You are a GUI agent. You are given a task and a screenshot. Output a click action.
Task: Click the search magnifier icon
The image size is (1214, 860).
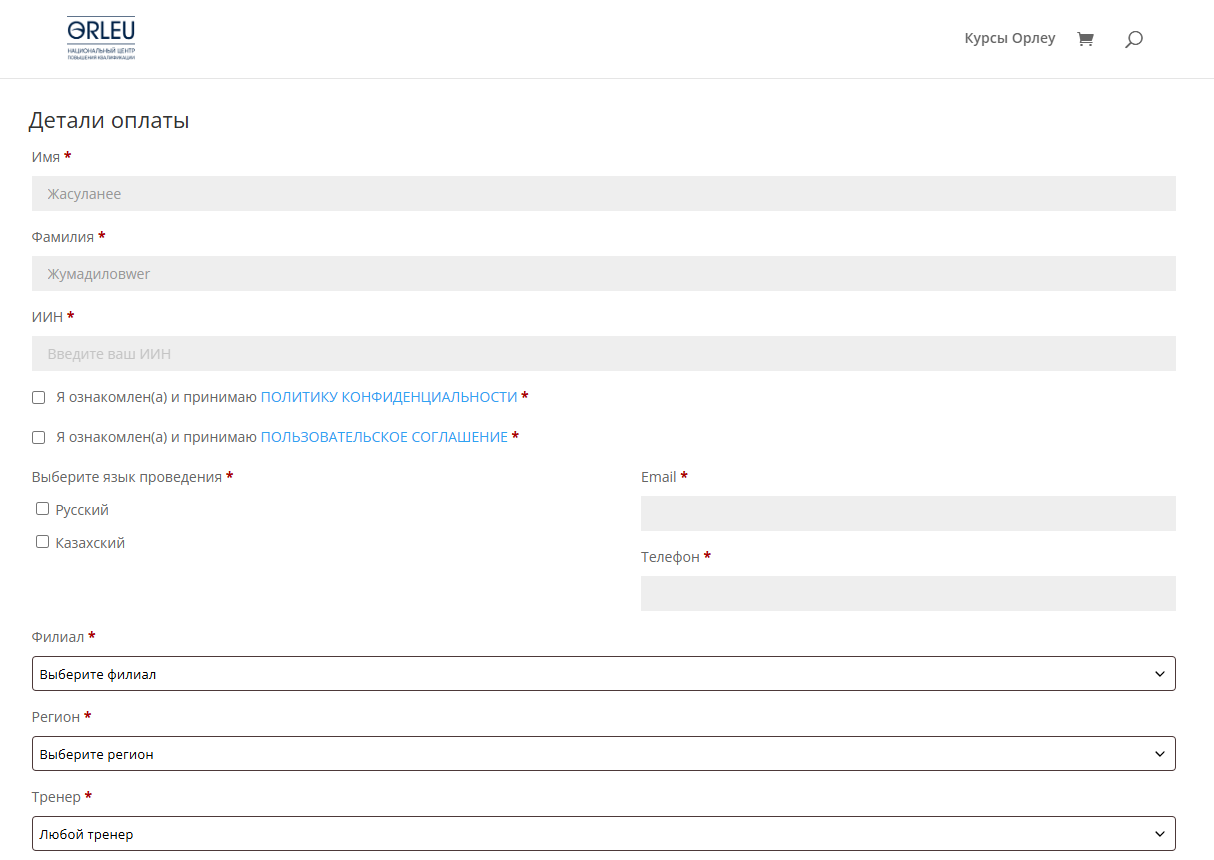pos(1133,39)
